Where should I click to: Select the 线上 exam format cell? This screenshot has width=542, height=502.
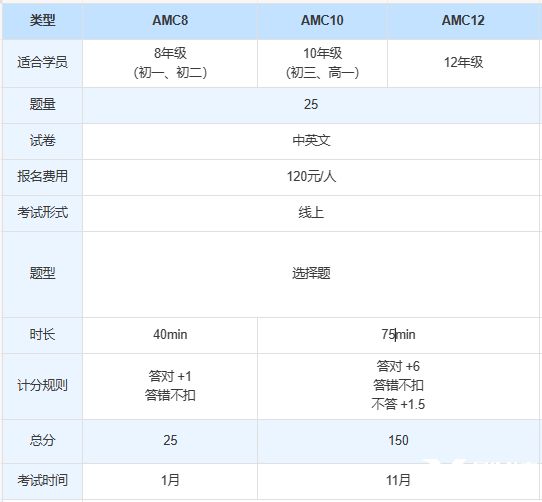311,213
